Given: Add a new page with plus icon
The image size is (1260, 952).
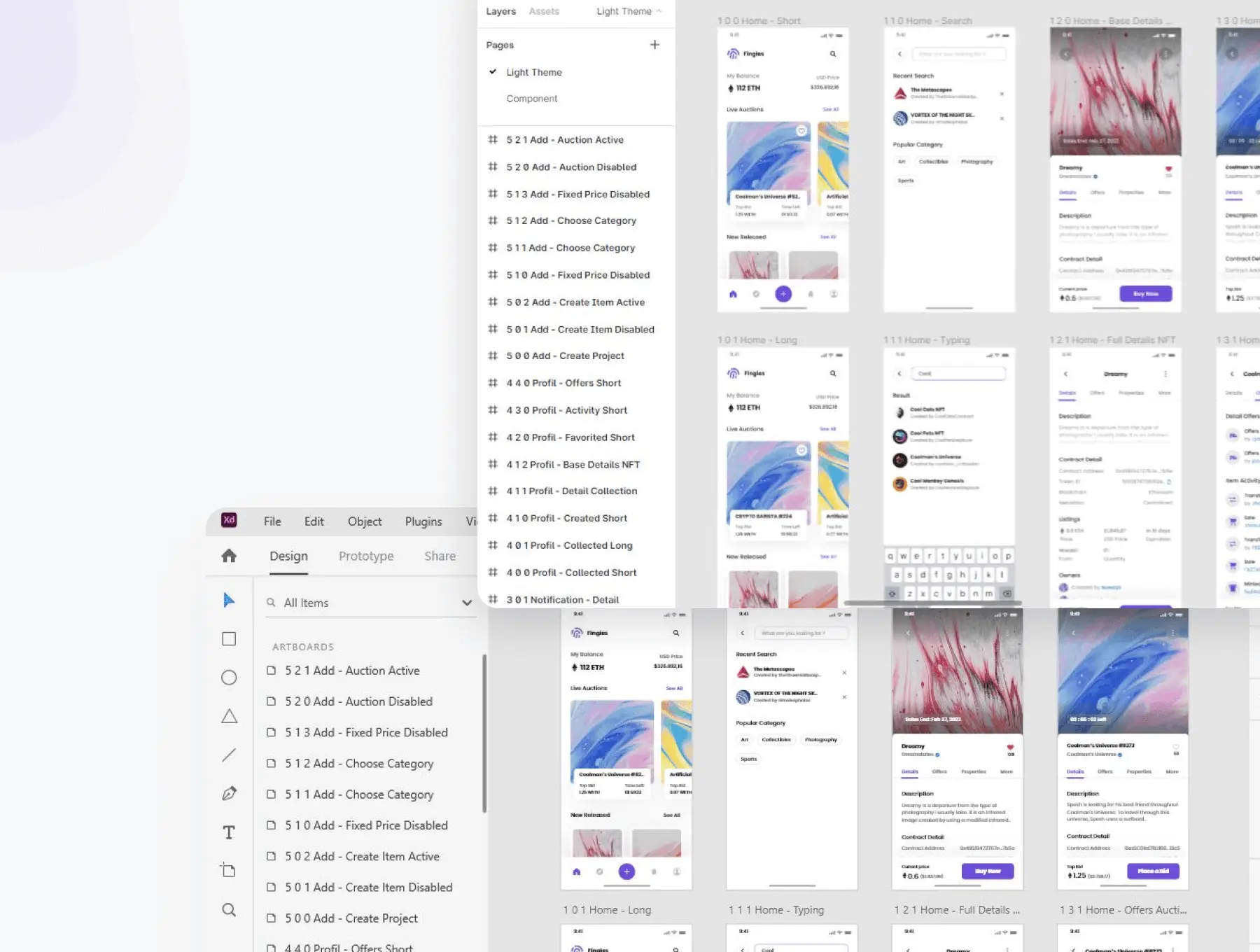Looking at the screenshot, I should pos(654,45).
